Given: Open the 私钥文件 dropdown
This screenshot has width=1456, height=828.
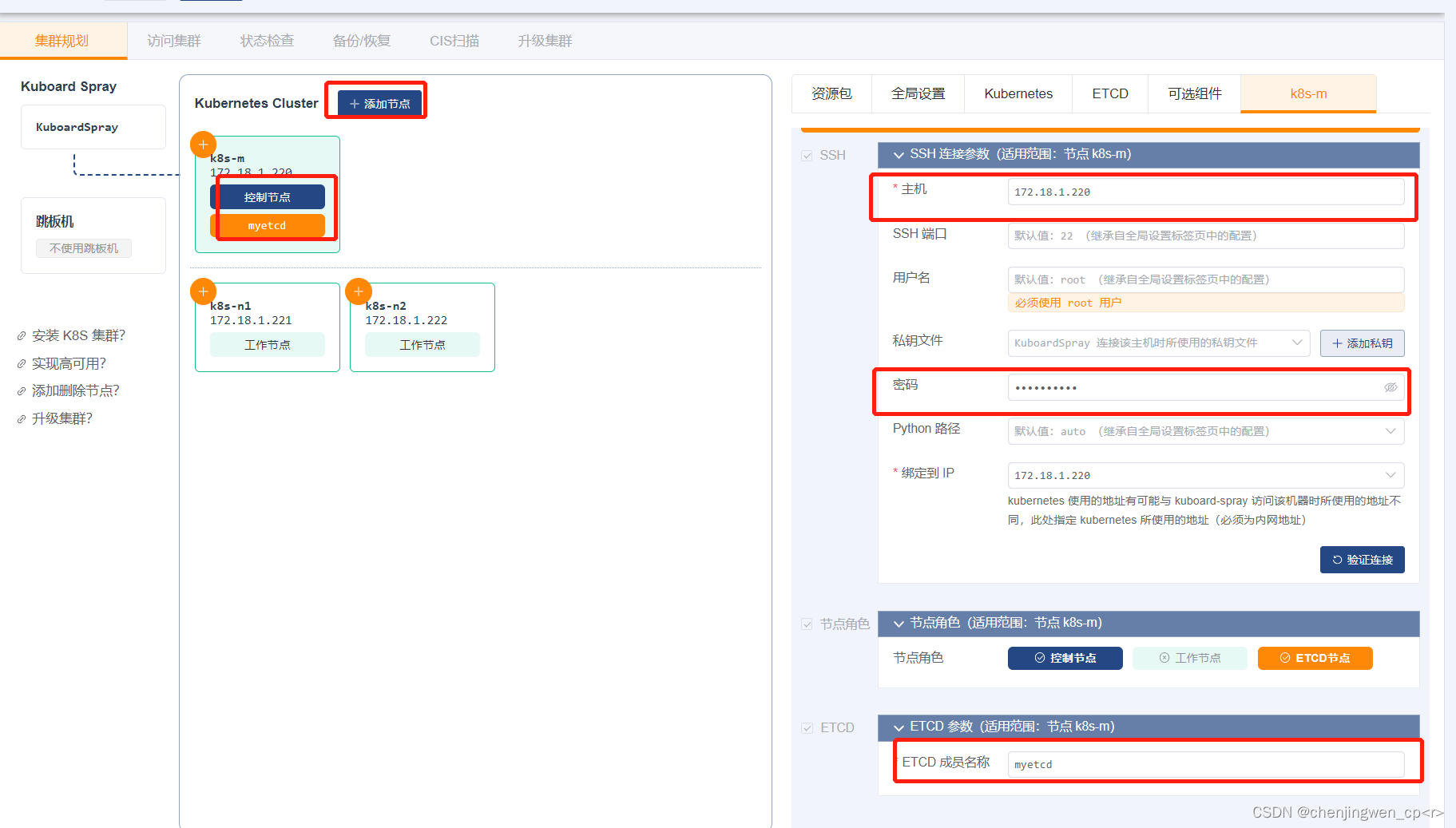Looking at the screenshot, I should pos(1158,343).
